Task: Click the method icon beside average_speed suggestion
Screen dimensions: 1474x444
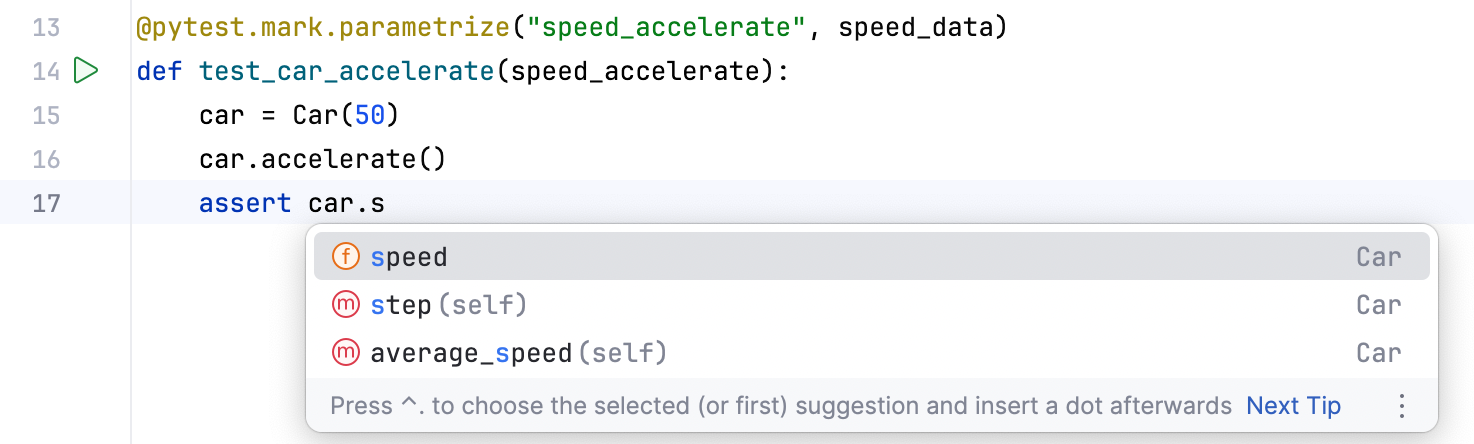Action: tap(345, 352)
